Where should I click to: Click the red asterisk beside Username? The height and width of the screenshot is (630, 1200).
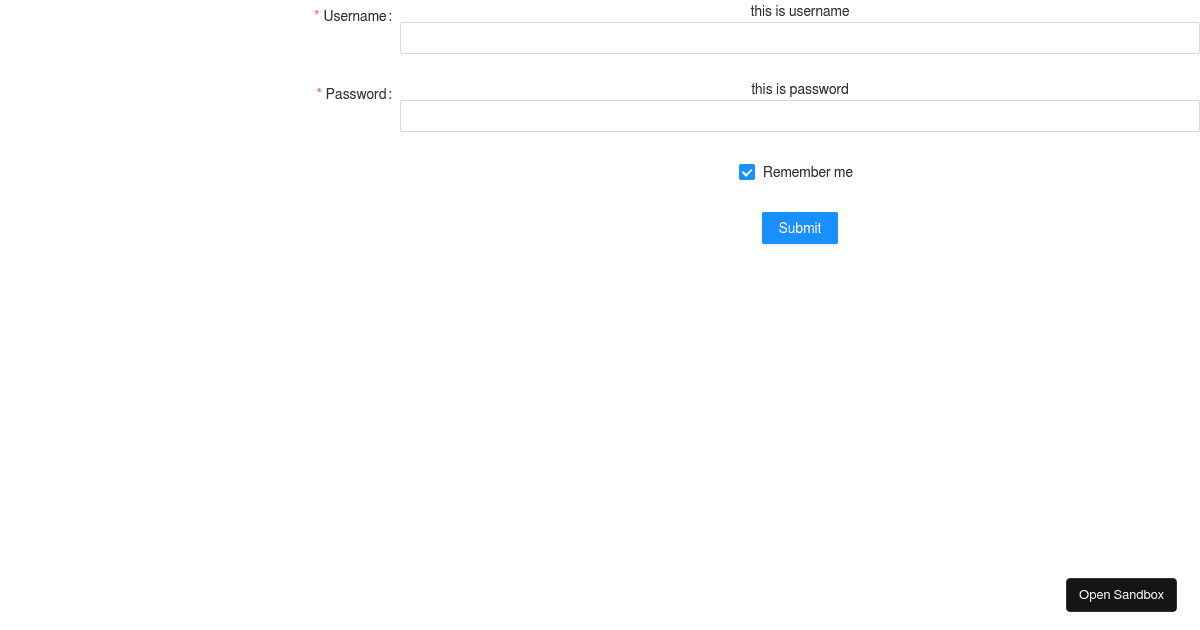point(317,14)
